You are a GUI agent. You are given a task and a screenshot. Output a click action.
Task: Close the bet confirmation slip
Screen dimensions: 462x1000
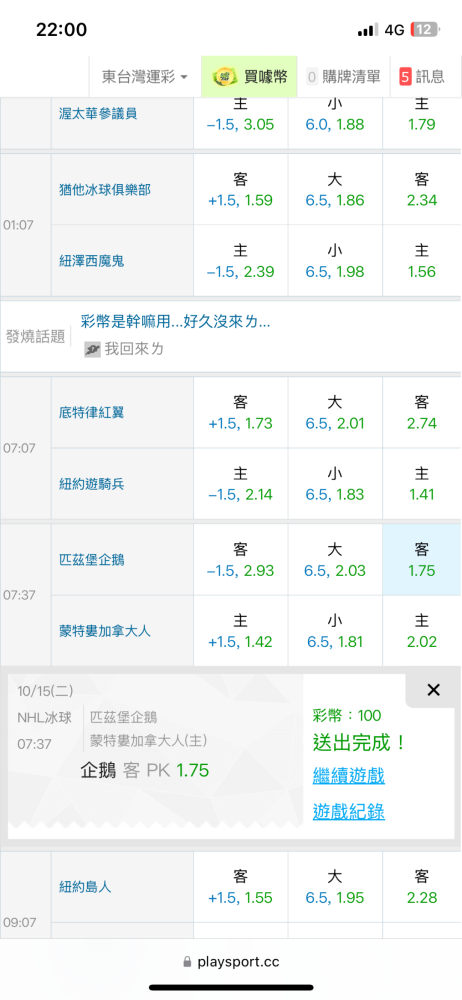433,689
